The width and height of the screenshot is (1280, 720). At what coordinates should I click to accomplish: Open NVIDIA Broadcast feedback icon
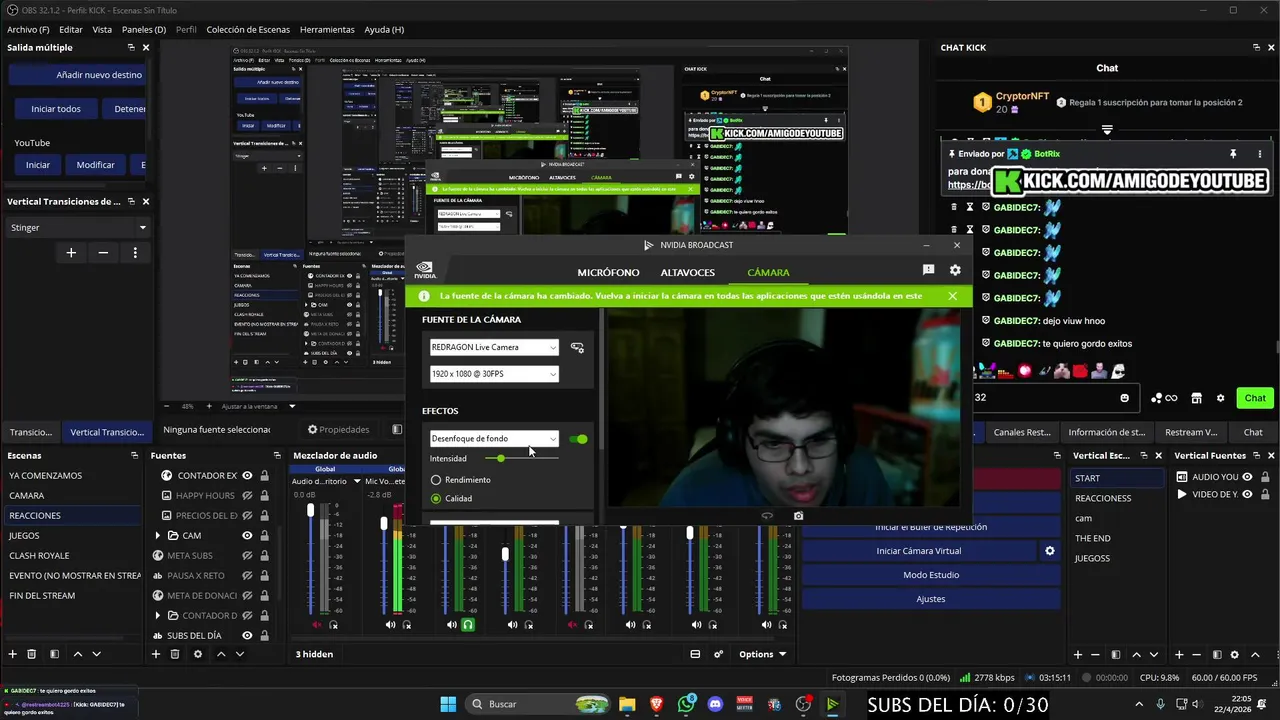click(928, 270)
